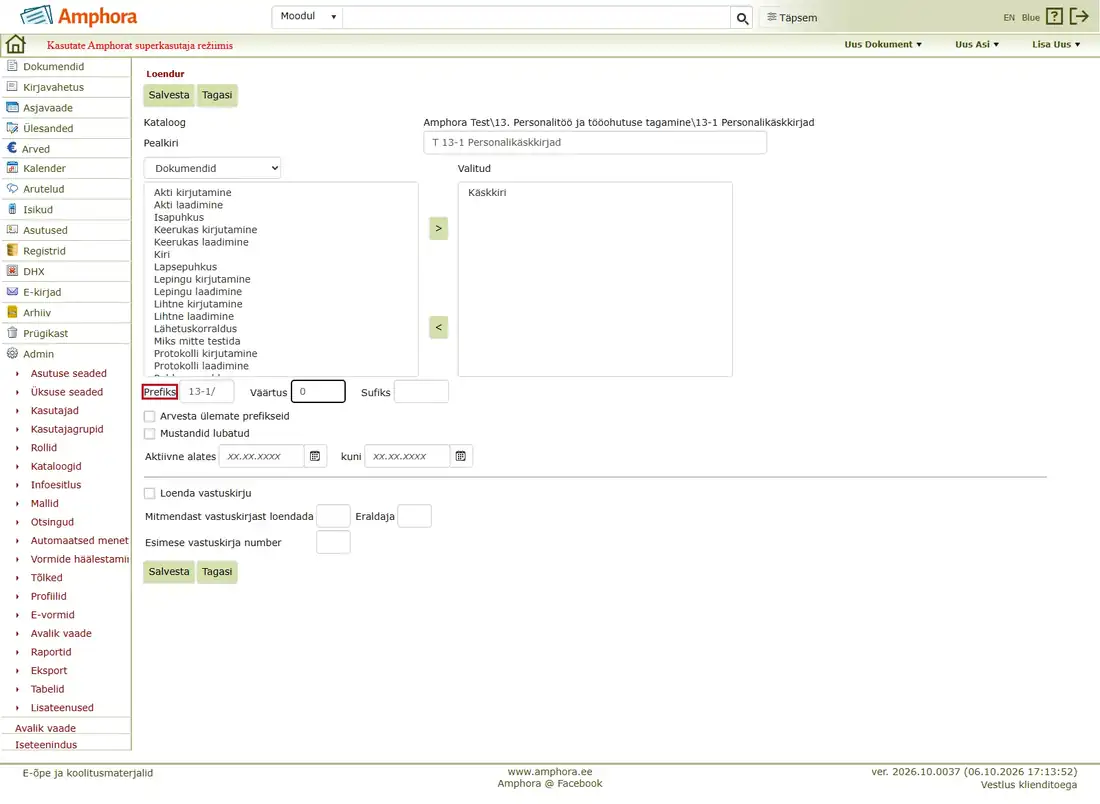Open the Isikud sidebar icon
Image resolution: width=1100 pixels, height=804 pixels.
[12, 209]
